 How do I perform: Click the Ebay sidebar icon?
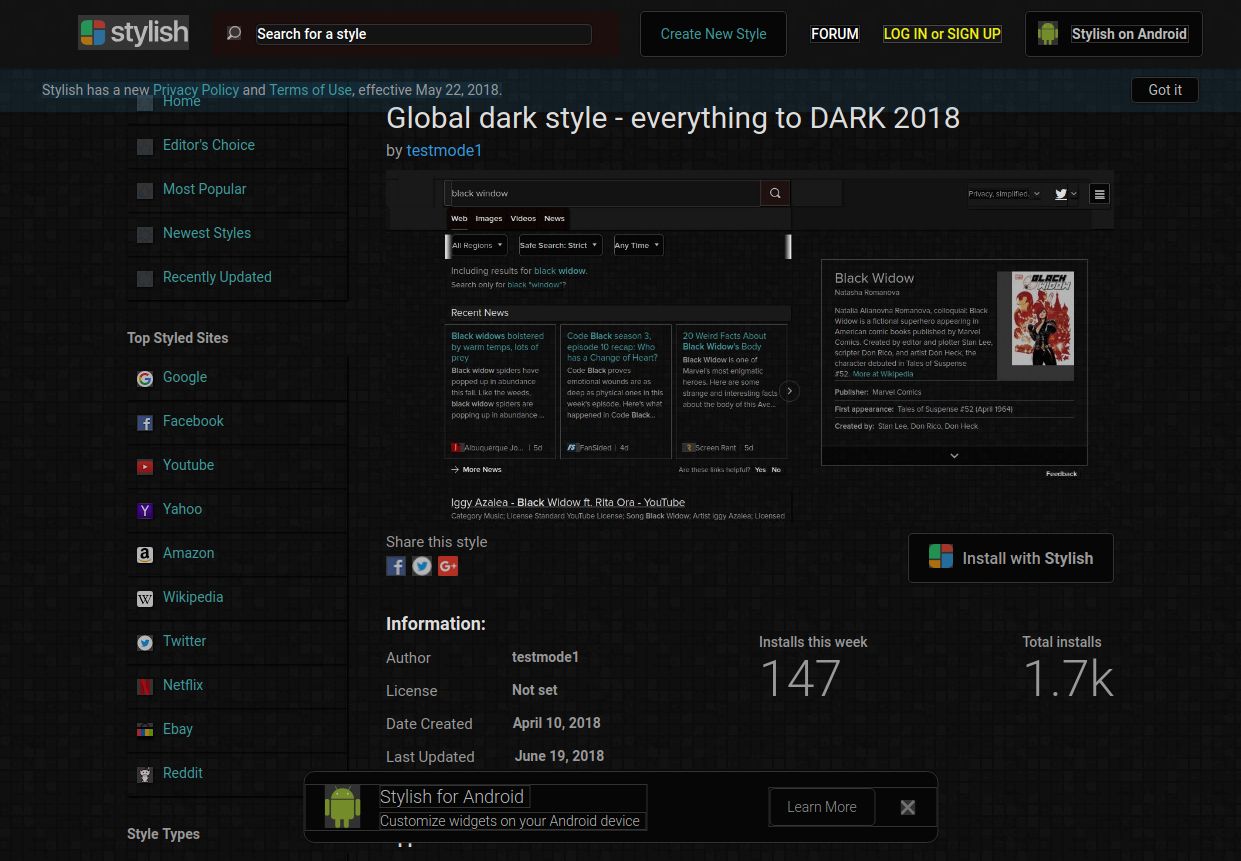(x=145, y=730)
